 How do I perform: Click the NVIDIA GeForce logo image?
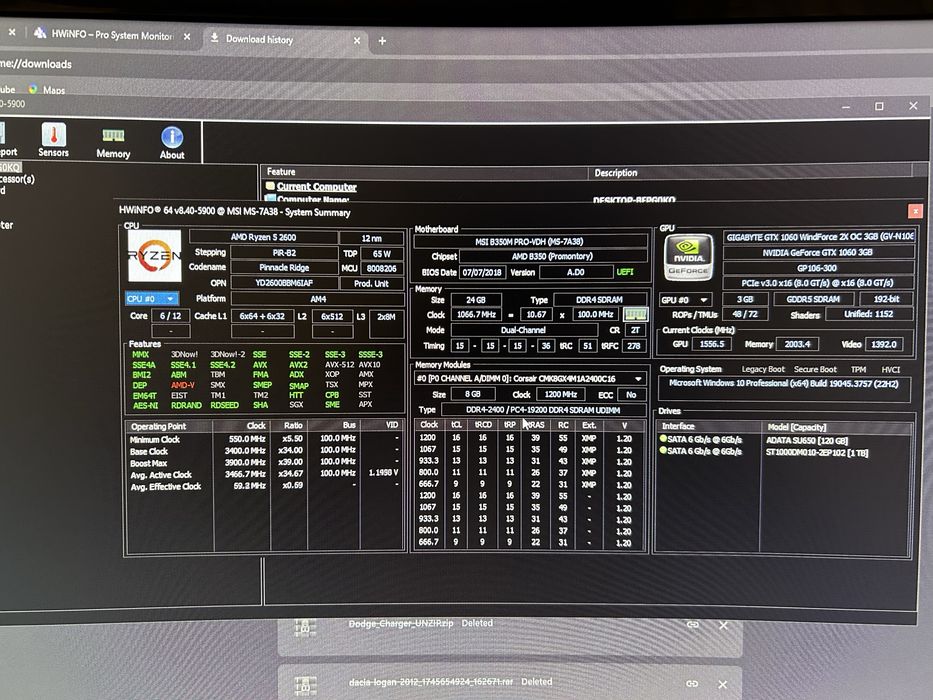pyautogui.click(x=688, y=257)
